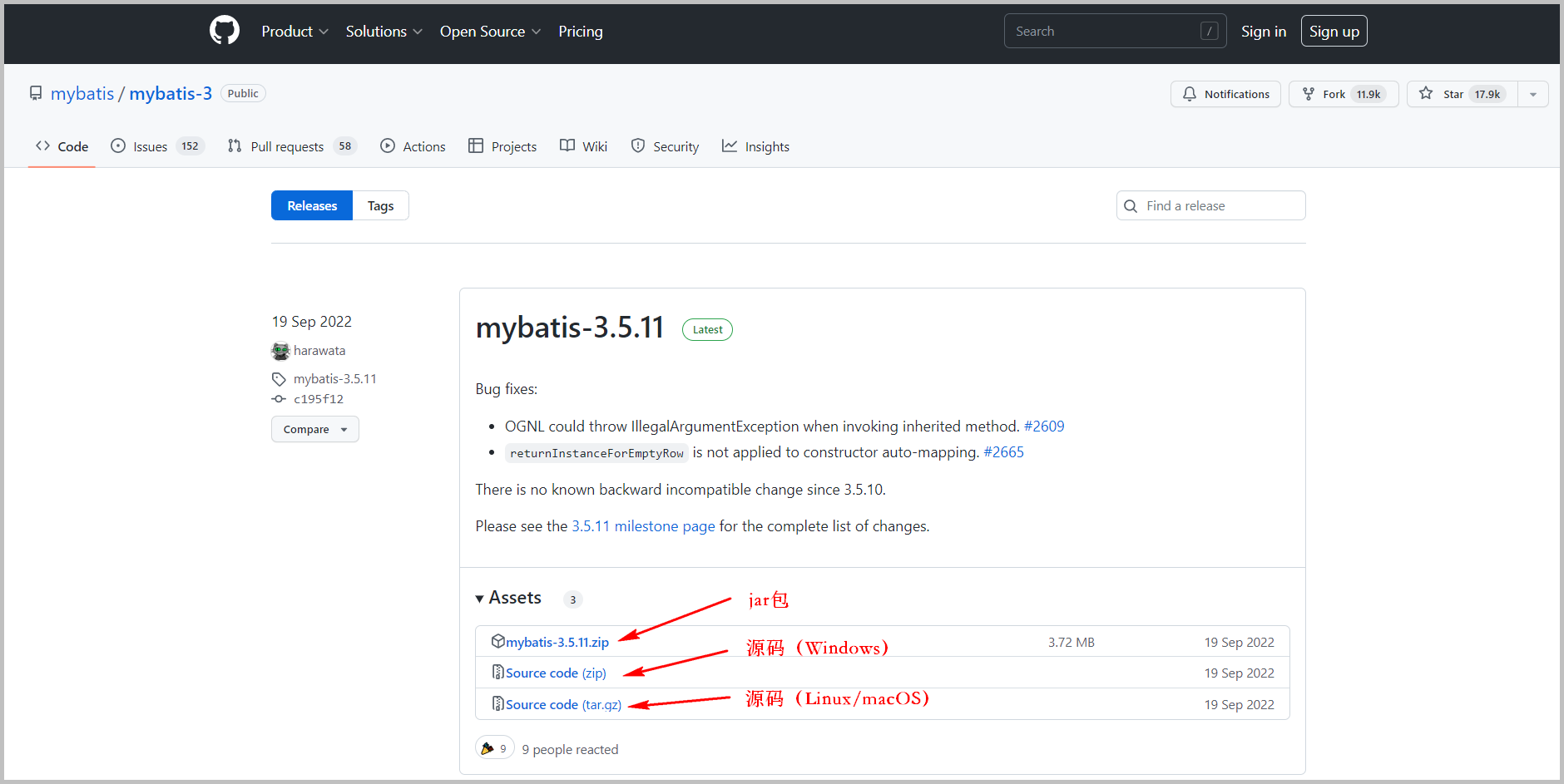The height and width of the screenshot is (784, 1564).
Task: Click the repository book icon beside mybatis
Action: (x=36, y=93)
